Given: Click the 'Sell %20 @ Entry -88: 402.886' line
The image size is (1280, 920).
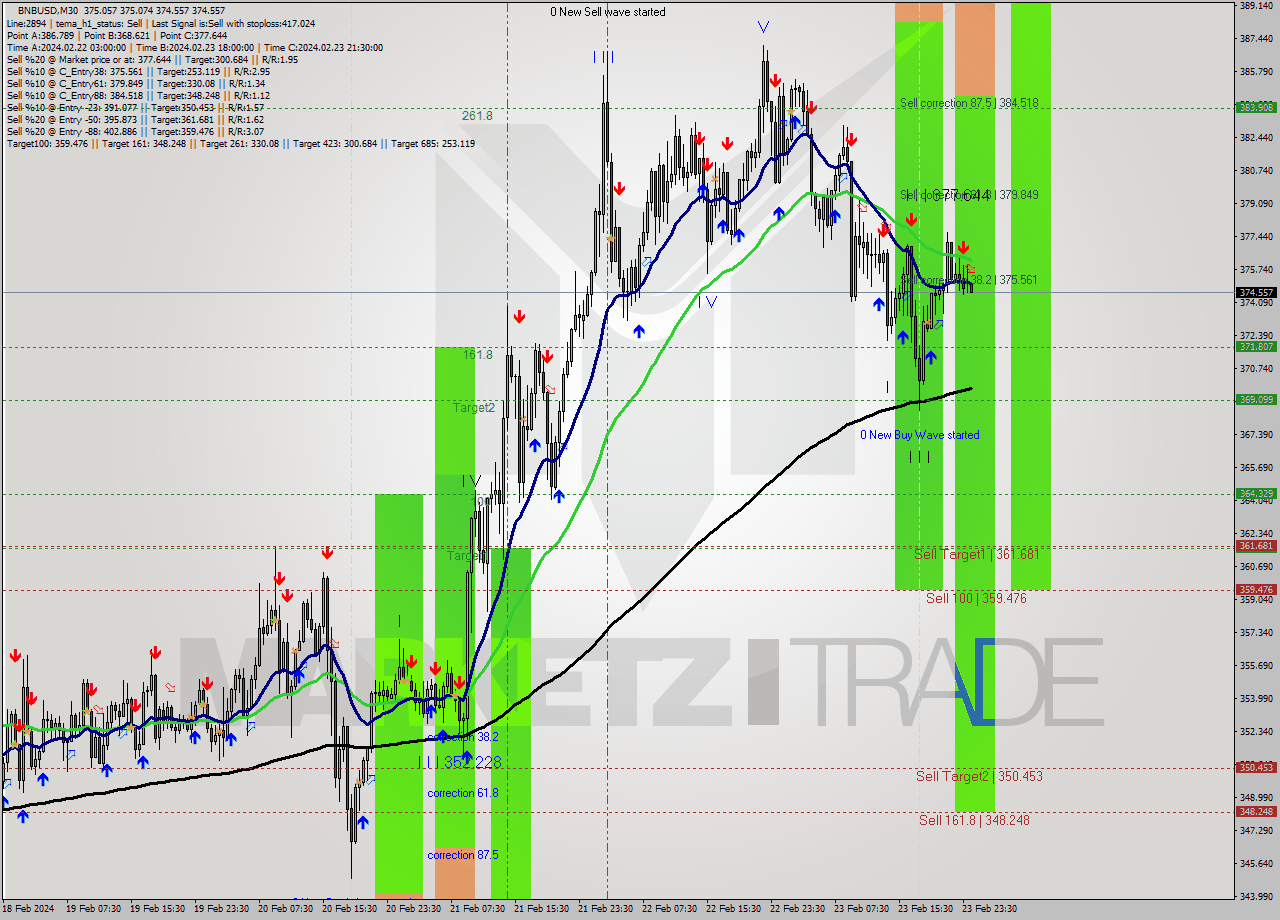Looking at the screenshot, I should 135,131.
